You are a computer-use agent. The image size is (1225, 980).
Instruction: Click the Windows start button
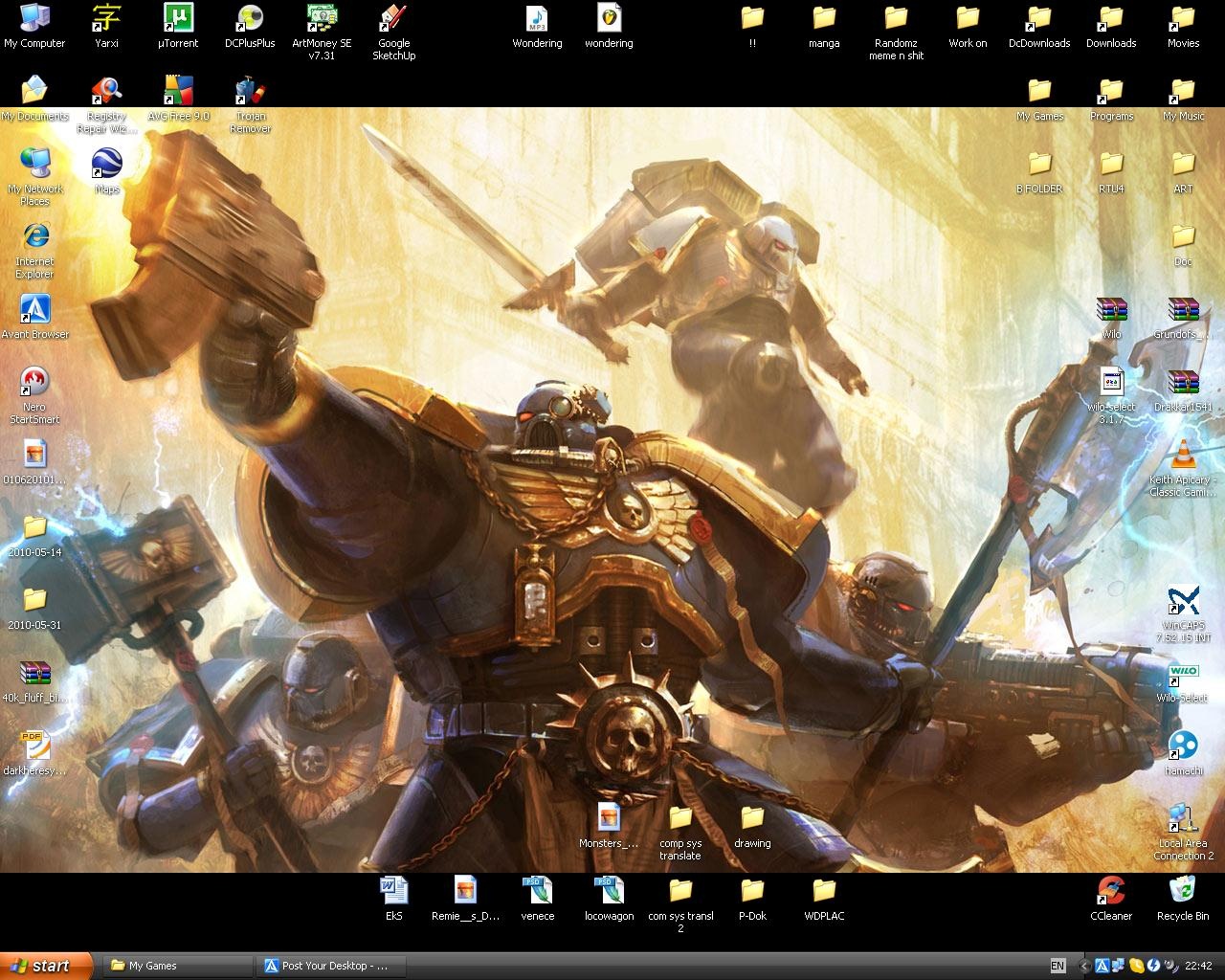[47, 966]
